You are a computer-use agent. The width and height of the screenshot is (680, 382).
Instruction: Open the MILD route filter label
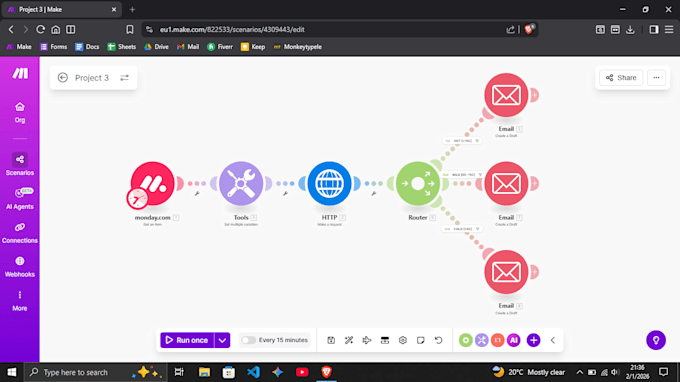click(x=462, y=175)
